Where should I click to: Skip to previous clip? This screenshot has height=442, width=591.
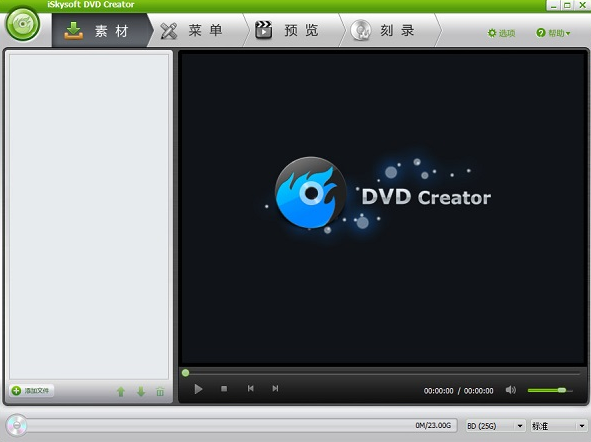click(251, 388)
